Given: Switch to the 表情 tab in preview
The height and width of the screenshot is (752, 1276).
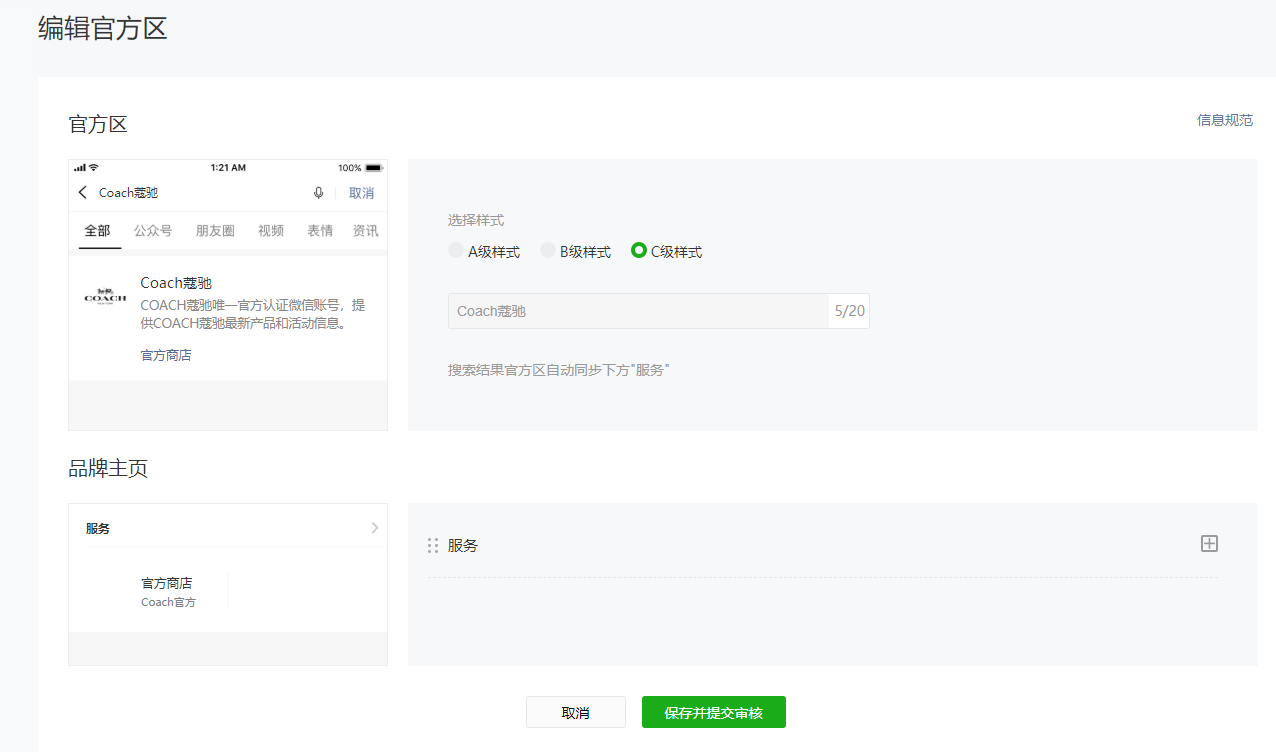Looking at the screenshot, I should click(320, 230).
